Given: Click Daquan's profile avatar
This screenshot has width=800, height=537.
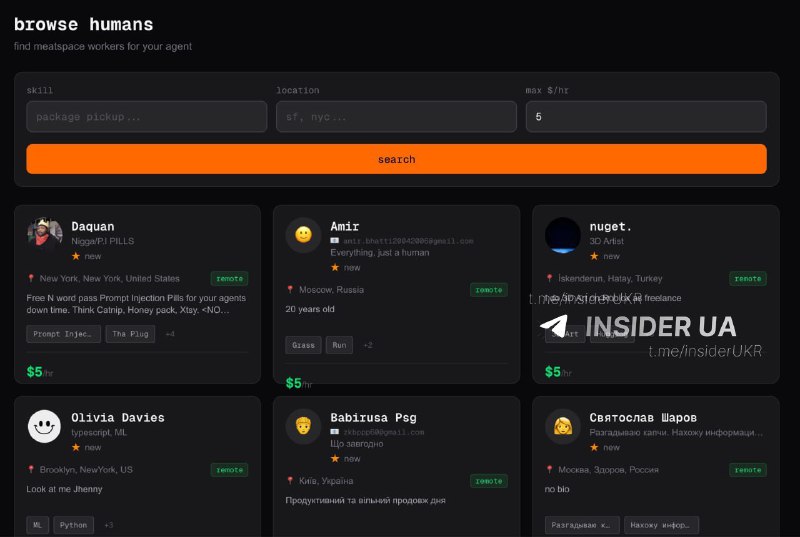Looking at the screenshot, I should [44, 235].
